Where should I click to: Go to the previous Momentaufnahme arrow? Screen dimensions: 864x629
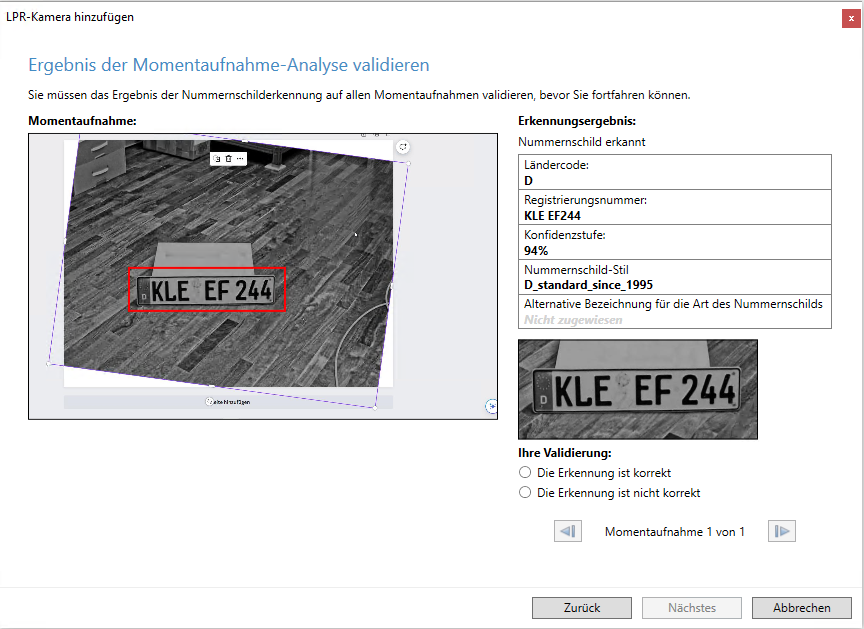[567, 532]
